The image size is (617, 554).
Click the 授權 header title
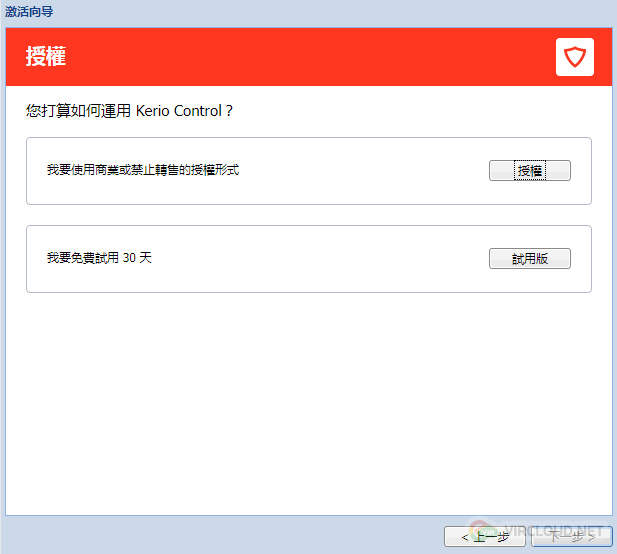tap(46, 56)
